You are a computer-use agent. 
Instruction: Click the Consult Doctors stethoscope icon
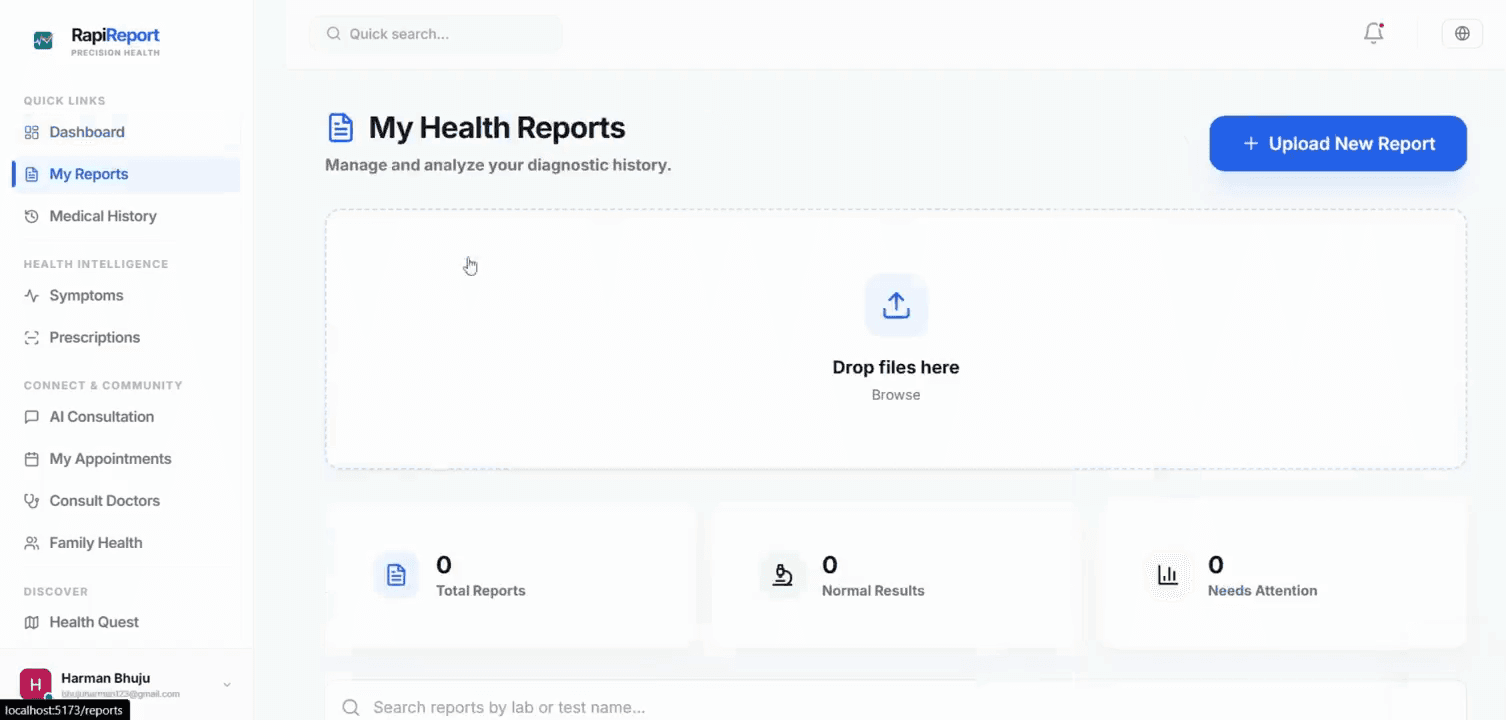[32, 501]
